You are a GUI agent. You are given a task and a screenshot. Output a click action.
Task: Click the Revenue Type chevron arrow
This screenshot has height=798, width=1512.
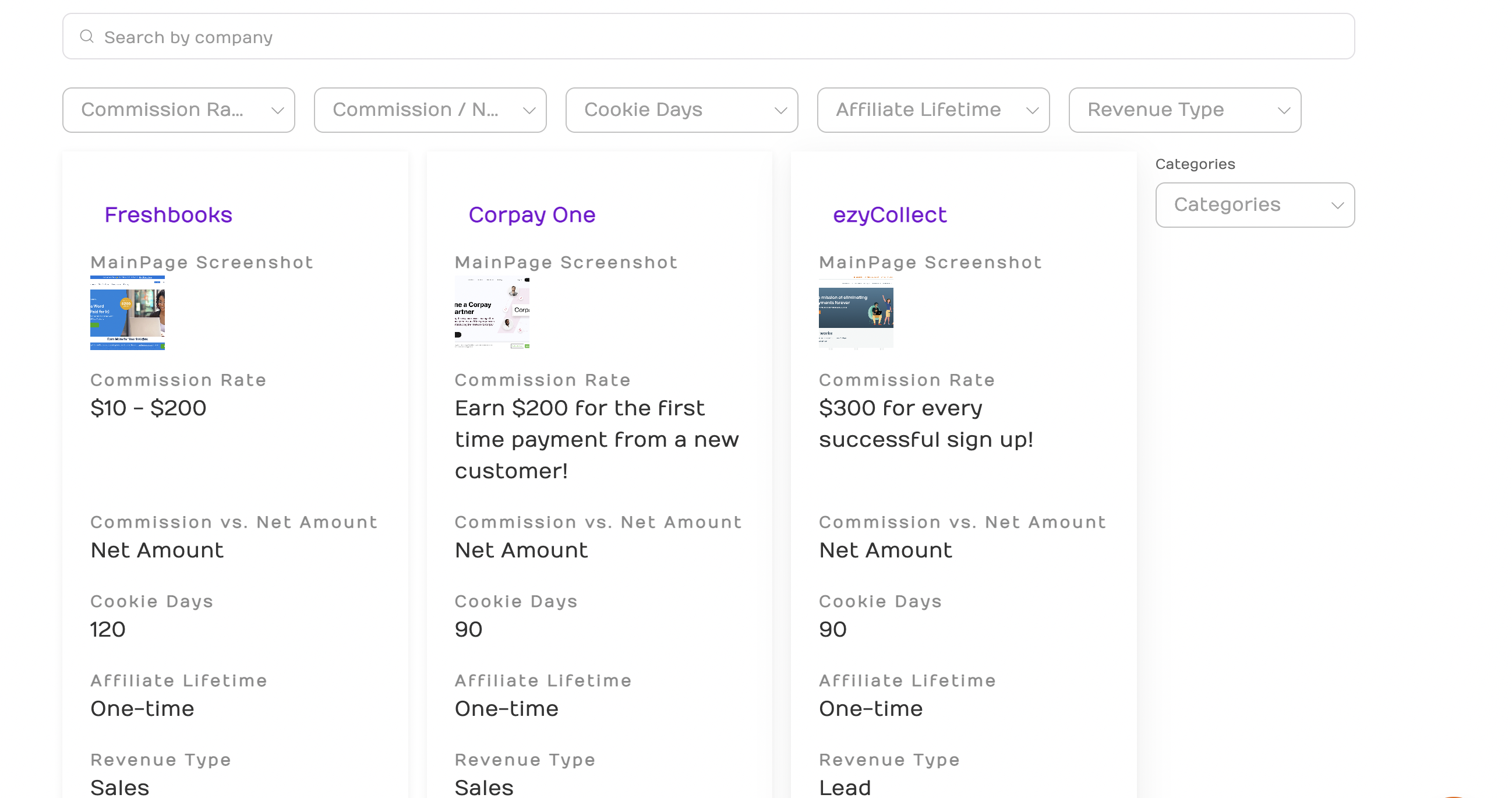1284,111
